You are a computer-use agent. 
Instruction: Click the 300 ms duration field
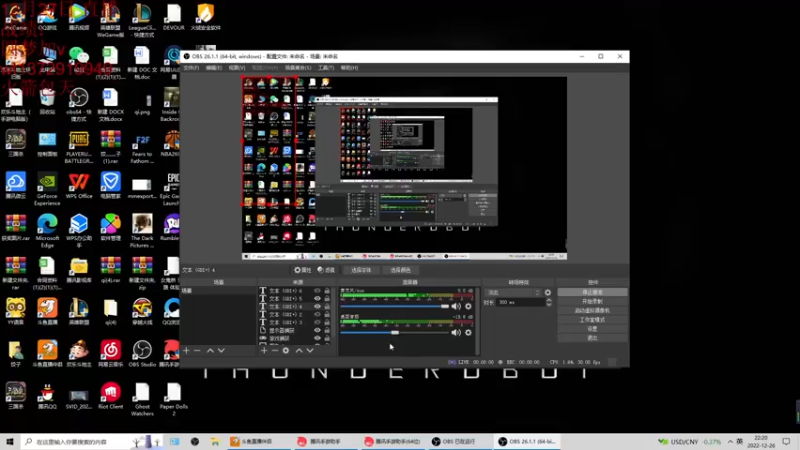coord(520,303)
